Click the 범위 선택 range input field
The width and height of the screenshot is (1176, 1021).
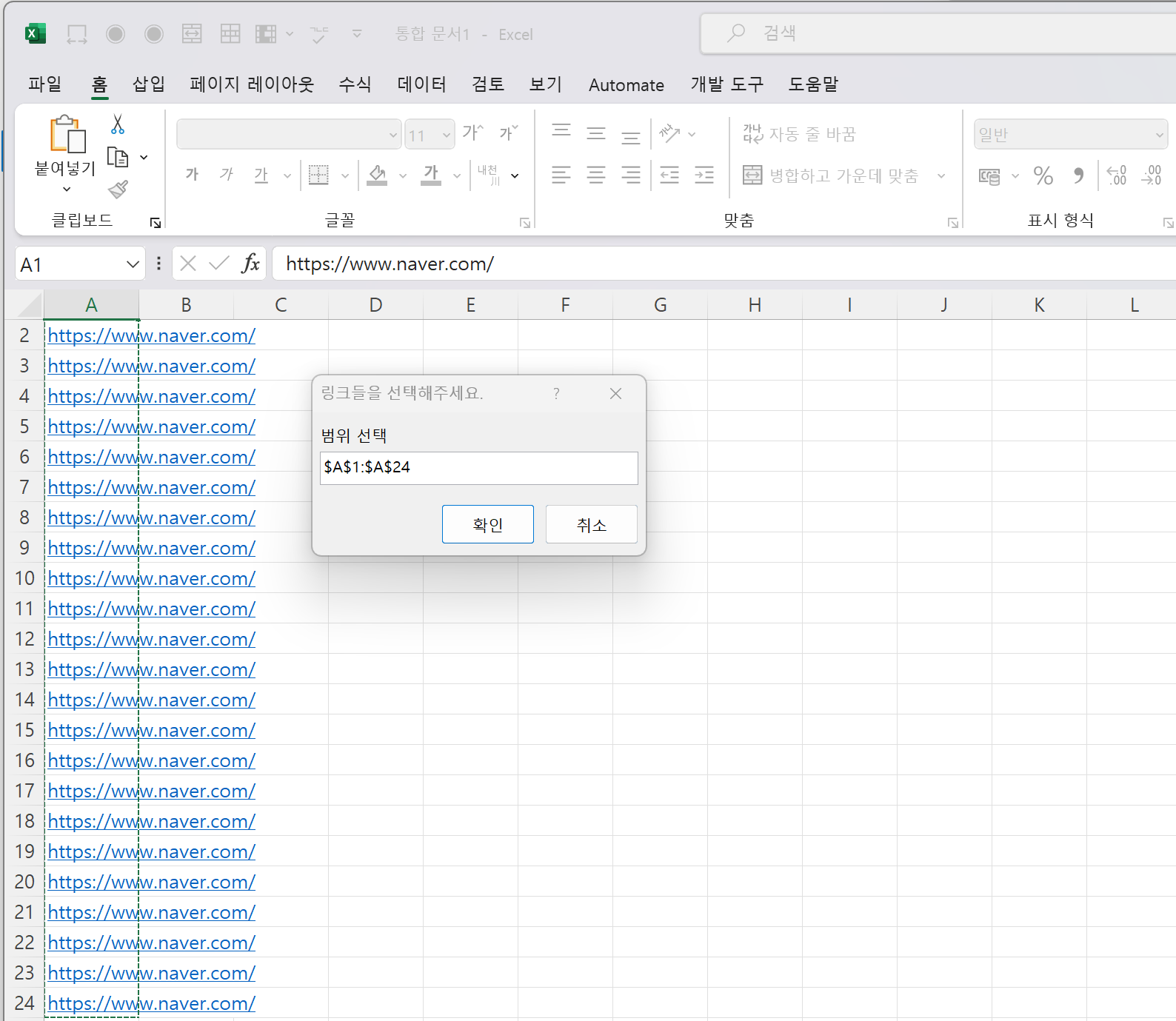point(479,468)
